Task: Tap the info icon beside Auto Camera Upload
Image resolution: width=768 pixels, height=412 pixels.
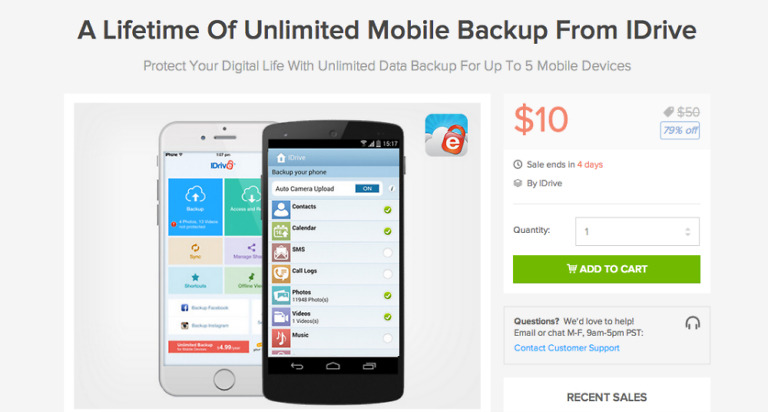Action: 391,189
